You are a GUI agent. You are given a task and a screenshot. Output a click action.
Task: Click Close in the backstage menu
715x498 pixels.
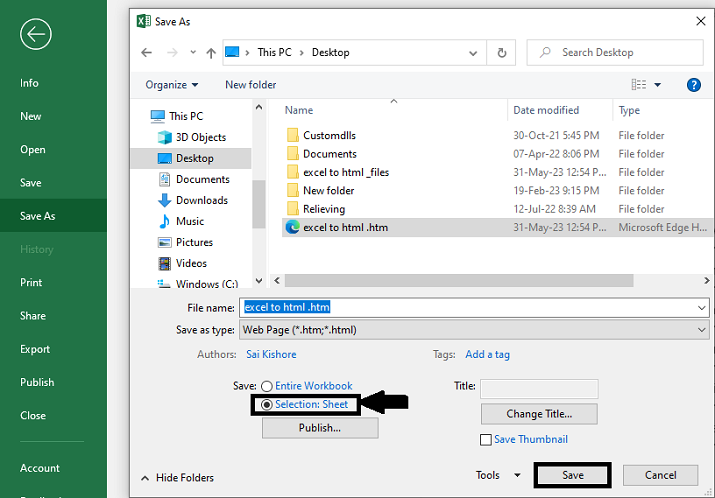coord(33,416)
